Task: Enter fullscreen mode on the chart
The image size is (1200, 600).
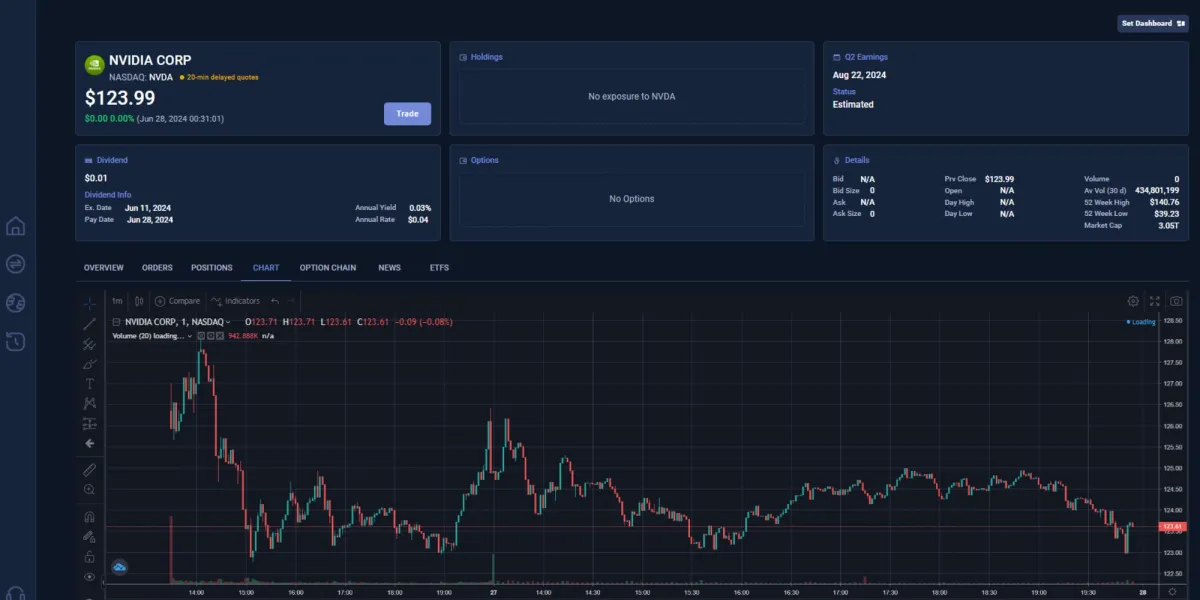Action: (1154, 300)
